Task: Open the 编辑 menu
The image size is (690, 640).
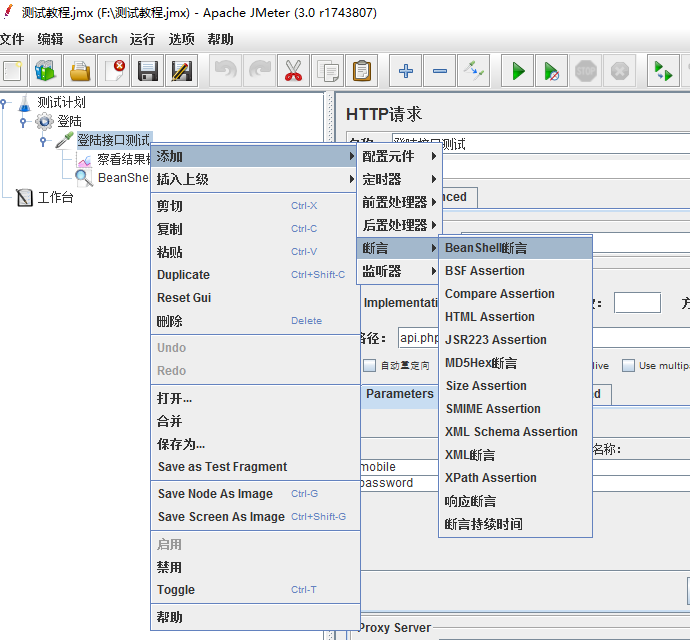Action: (50, 39)
